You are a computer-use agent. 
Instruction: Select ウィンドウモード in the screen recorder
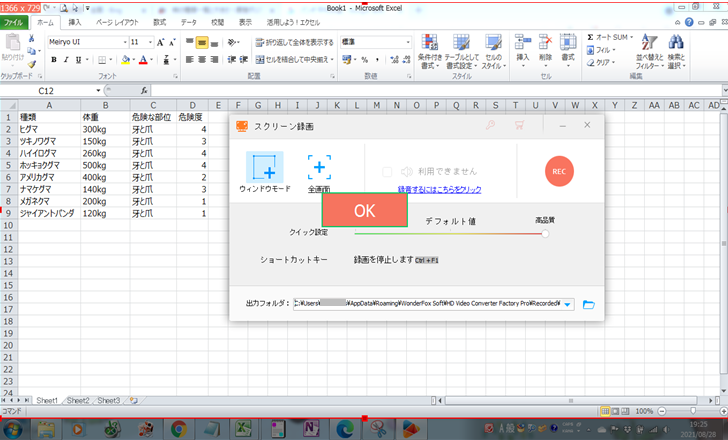[x=265, y=172]
